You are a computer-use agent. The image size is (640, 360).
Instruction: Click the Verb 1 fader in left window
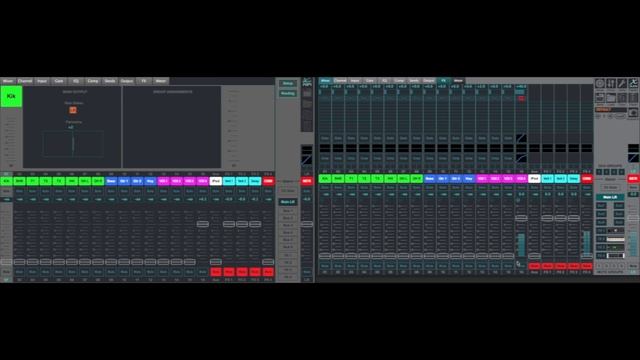click(x=229, y=224)
